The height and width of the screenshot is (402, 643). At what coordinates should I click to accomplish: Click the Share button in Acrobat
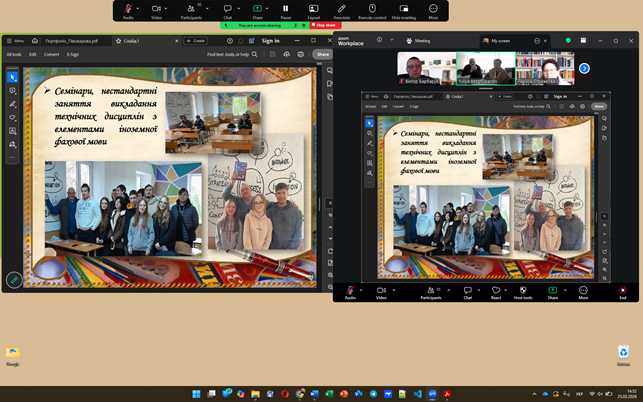(x=323, y=54)
